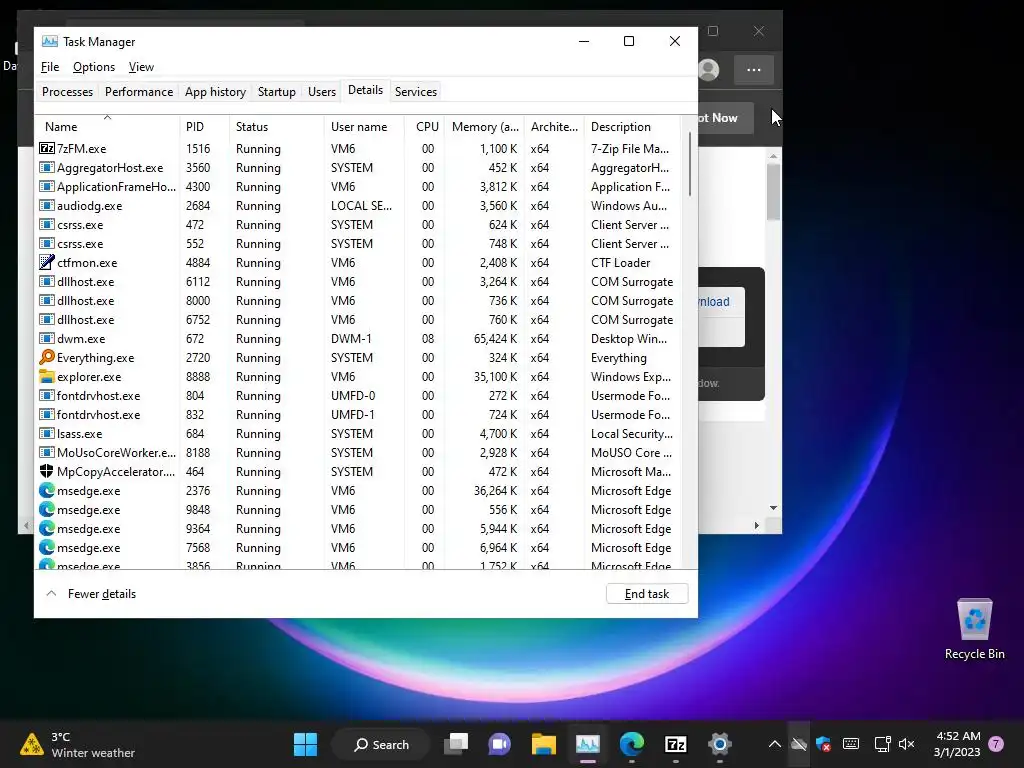The image size is (1024, 768).
Task: Select csrss.exe with PID 472
Action: (358, 224)
